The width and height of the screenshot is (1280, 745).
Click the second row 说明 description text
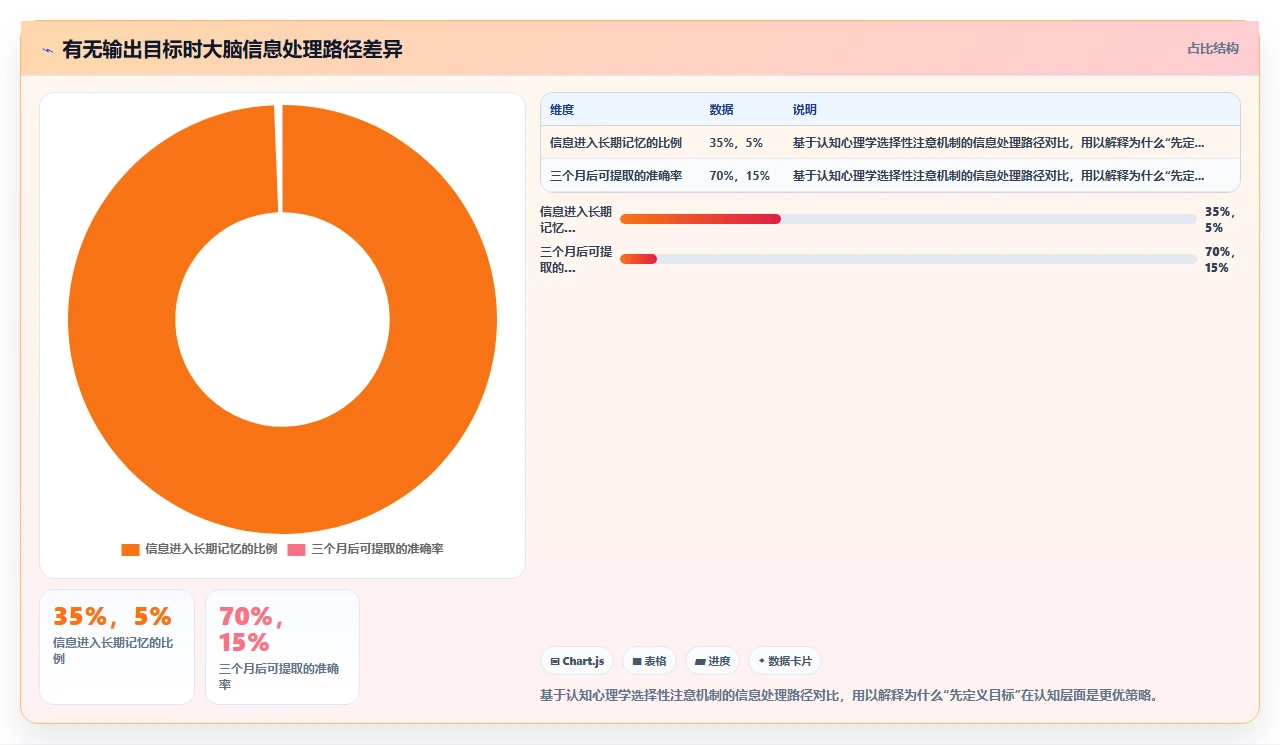pyautogui.click(x=998, y=176)
